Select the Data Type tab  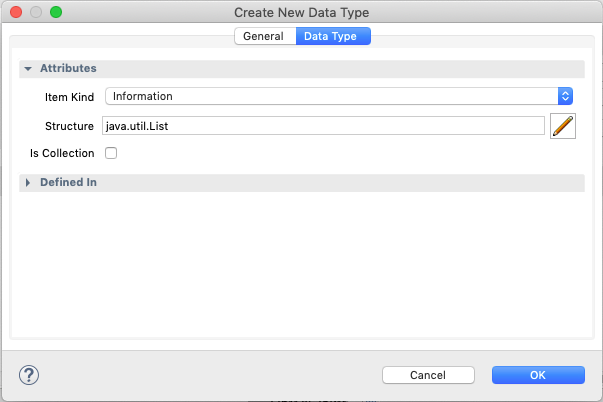[x=333, y=36]
